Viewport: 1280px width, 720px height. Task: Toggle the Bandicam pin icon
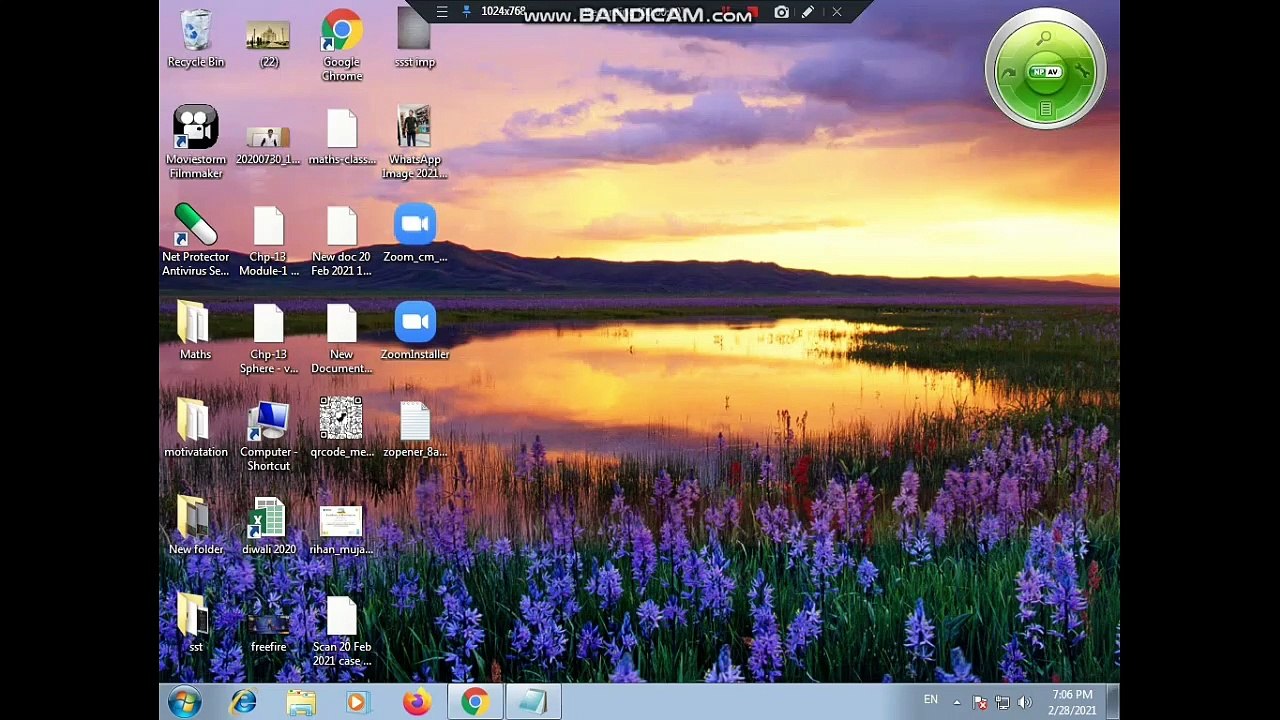coord(466,12)
